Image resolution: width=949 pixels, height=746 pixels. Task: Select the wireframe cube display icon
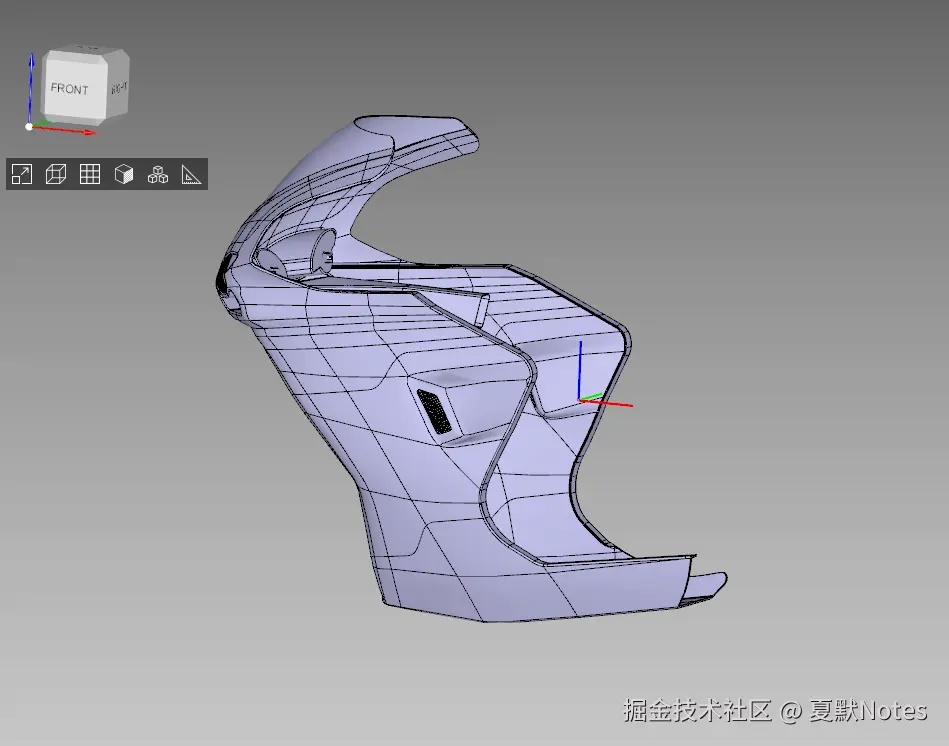[55, 174]
